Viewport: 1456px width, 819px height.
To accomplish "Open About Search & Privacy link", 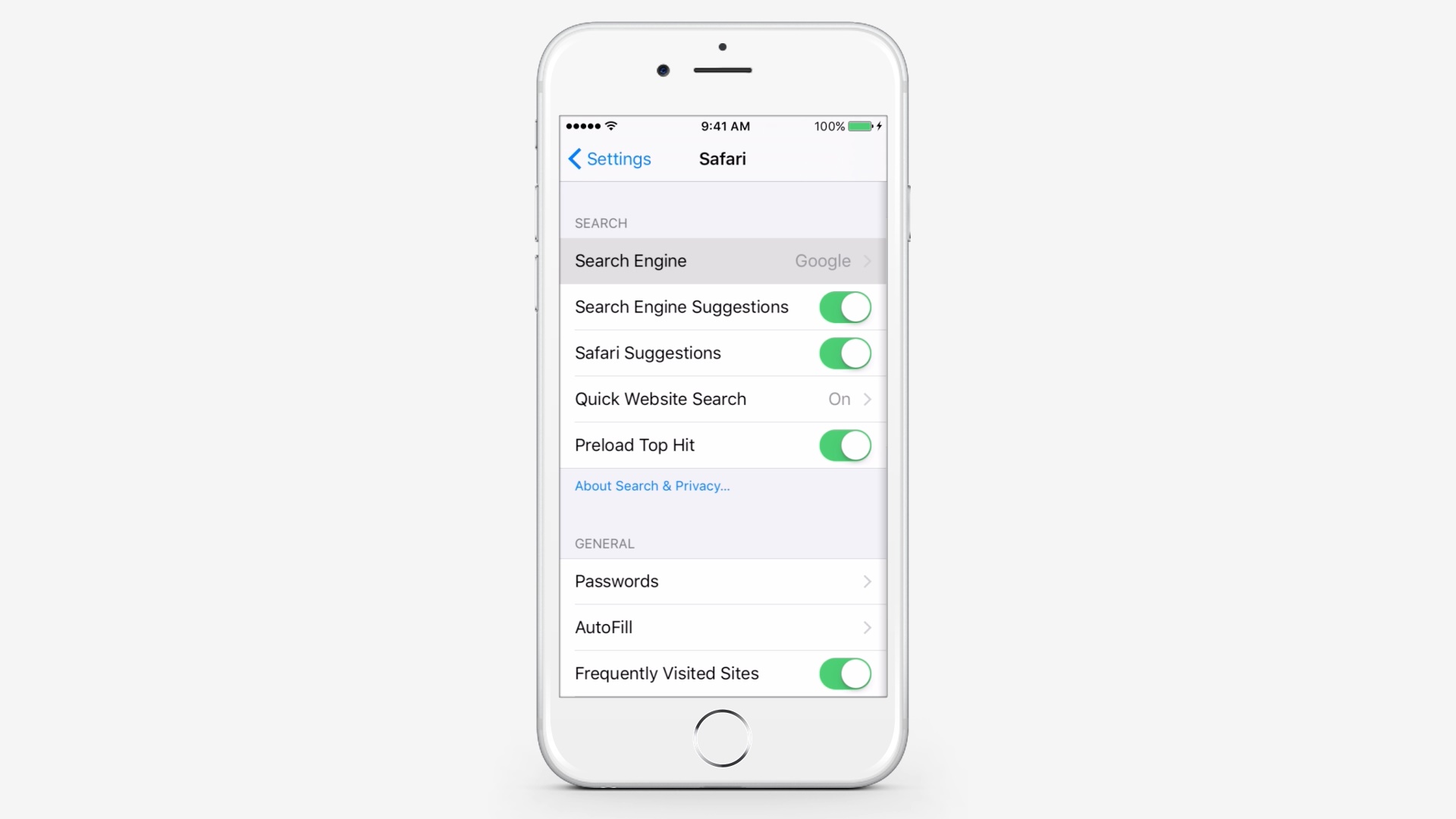I will pos(651,485).
